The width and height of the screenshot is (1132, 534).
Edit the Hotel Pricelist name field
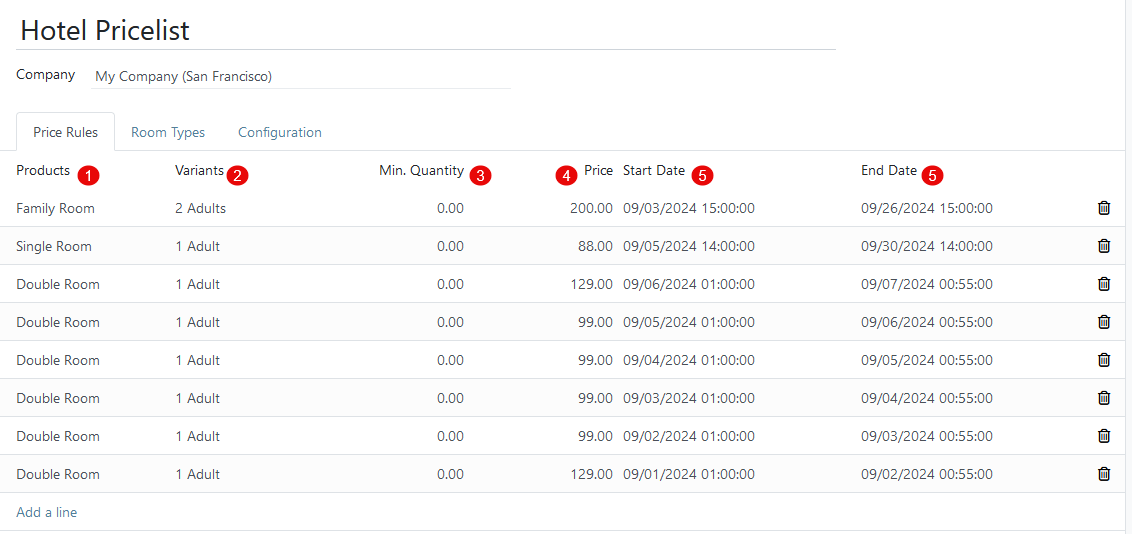click(x=425, y=31)
